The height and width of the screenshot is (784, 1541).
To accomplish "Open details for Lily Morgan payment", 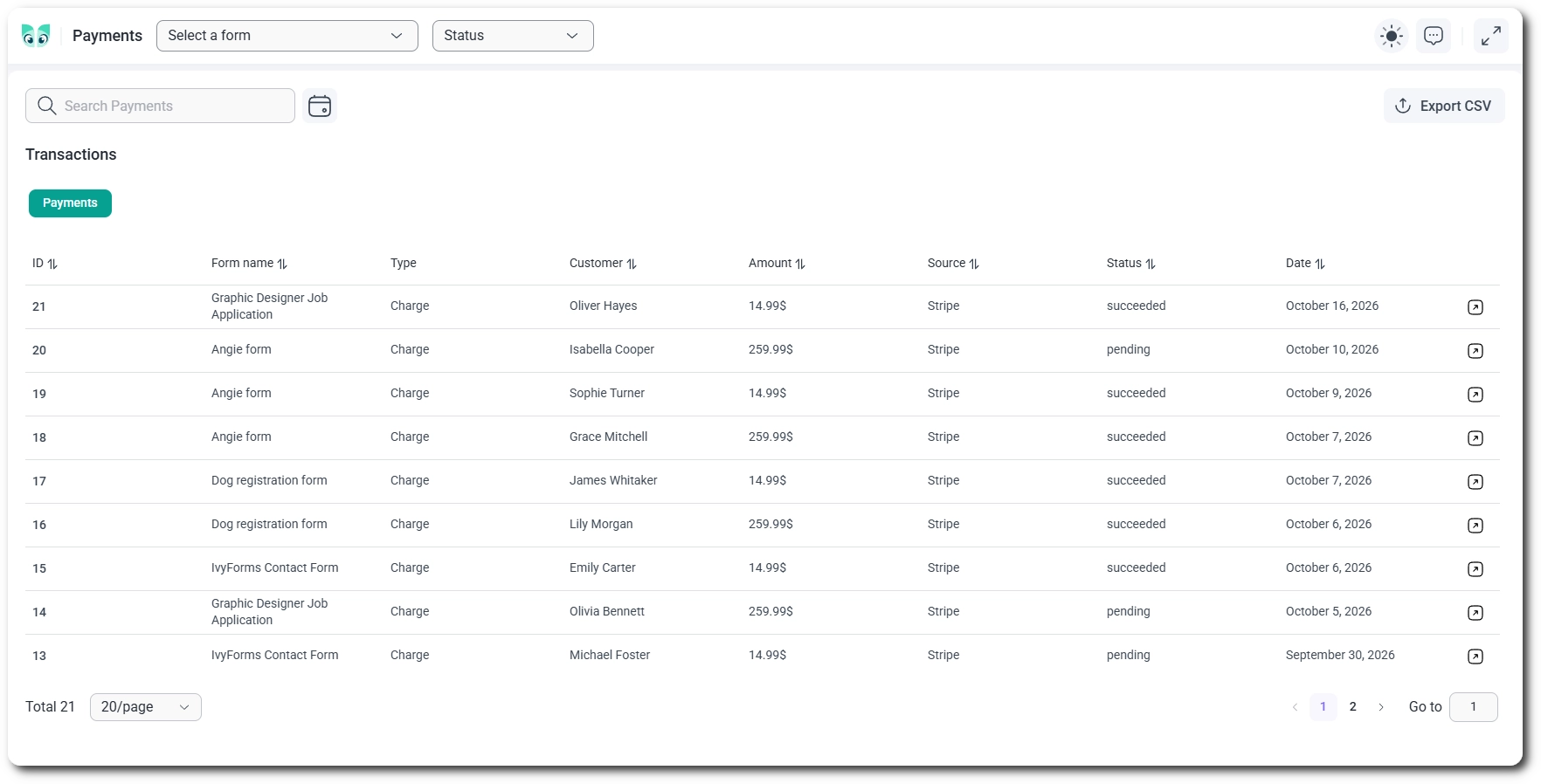I will pos(1475,526).
